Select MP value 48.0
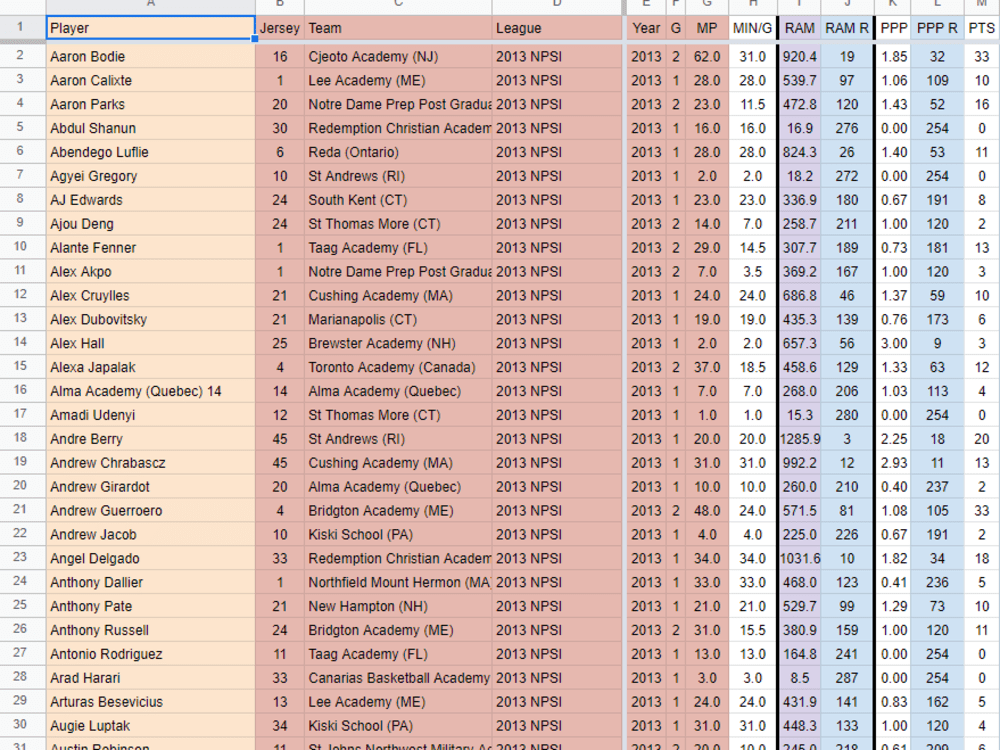The width and height of the screenshot is (1000, 750). [707, 511]
